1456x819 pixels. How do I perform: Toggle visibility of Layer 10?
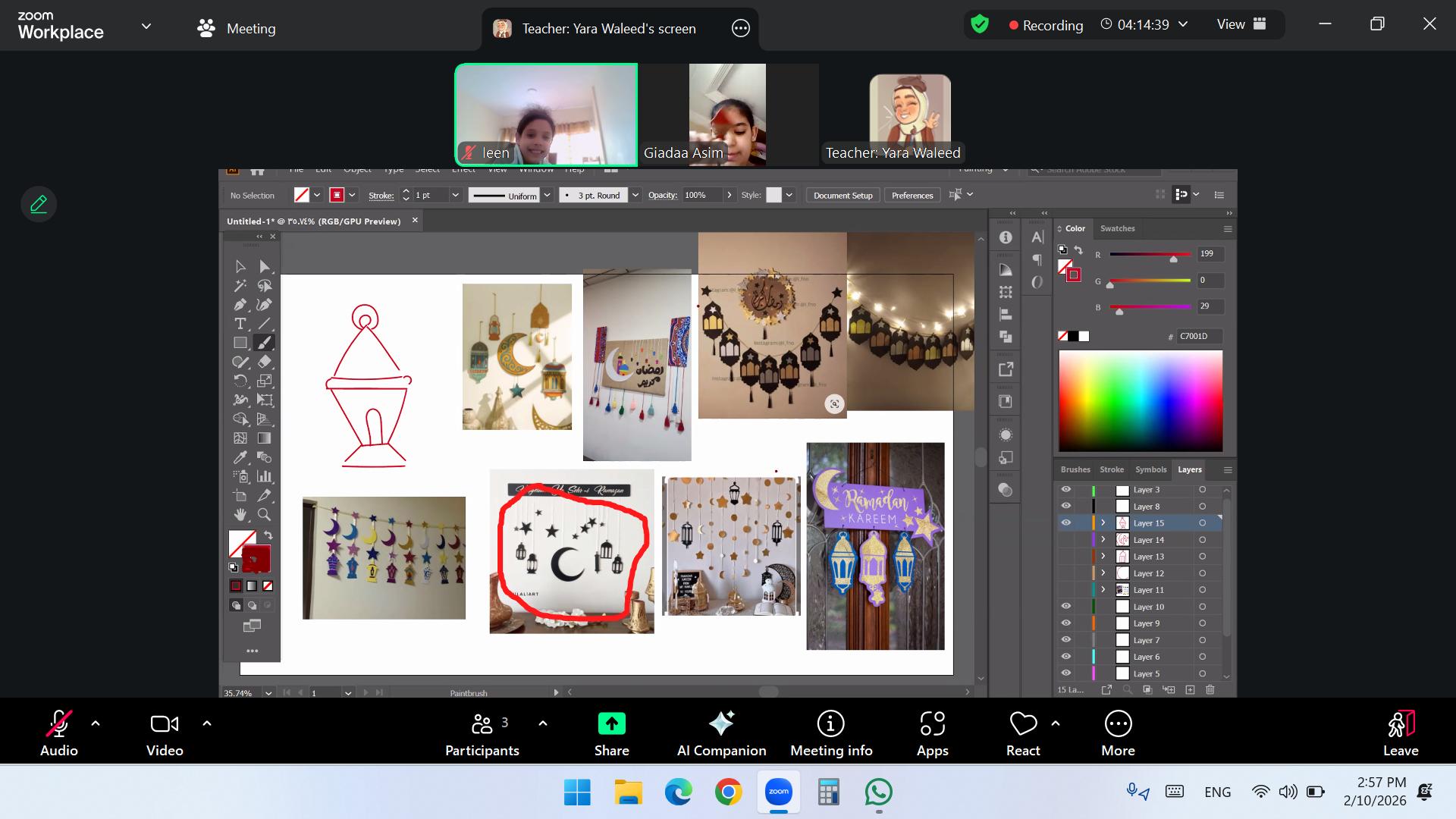[x=1065, y=607]
